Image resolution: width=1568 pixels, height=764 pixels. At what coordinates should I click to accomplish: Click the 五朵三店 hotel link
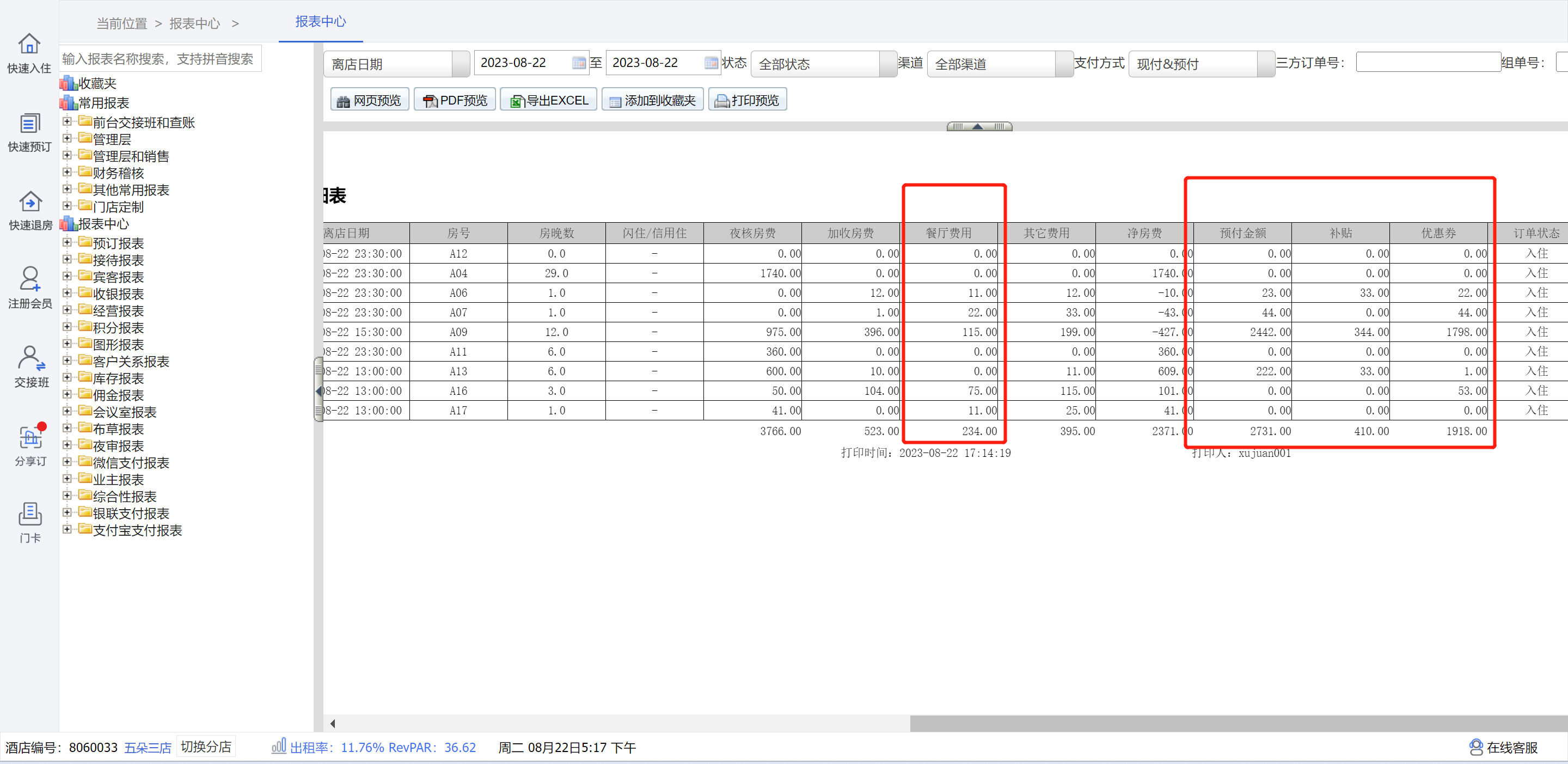pos(148,748)
